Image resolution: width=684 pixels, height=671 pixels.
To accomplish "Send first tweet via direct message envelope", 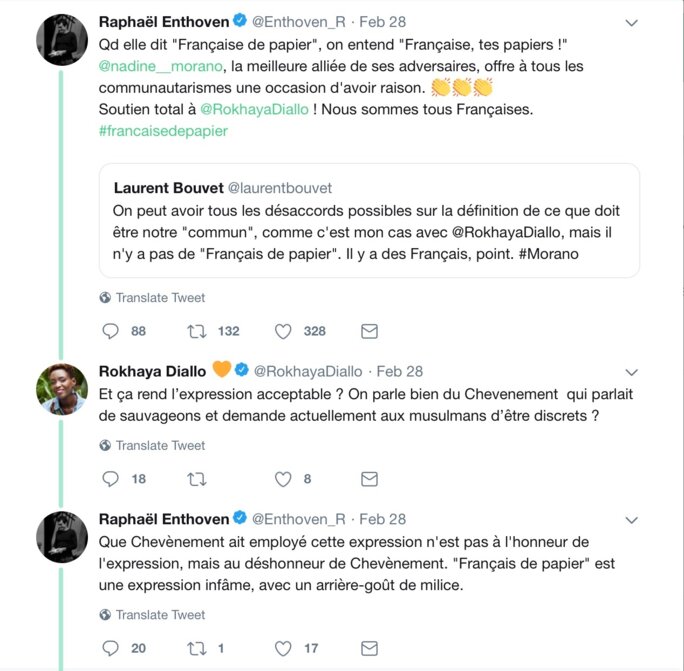I will tap(368, 331).
